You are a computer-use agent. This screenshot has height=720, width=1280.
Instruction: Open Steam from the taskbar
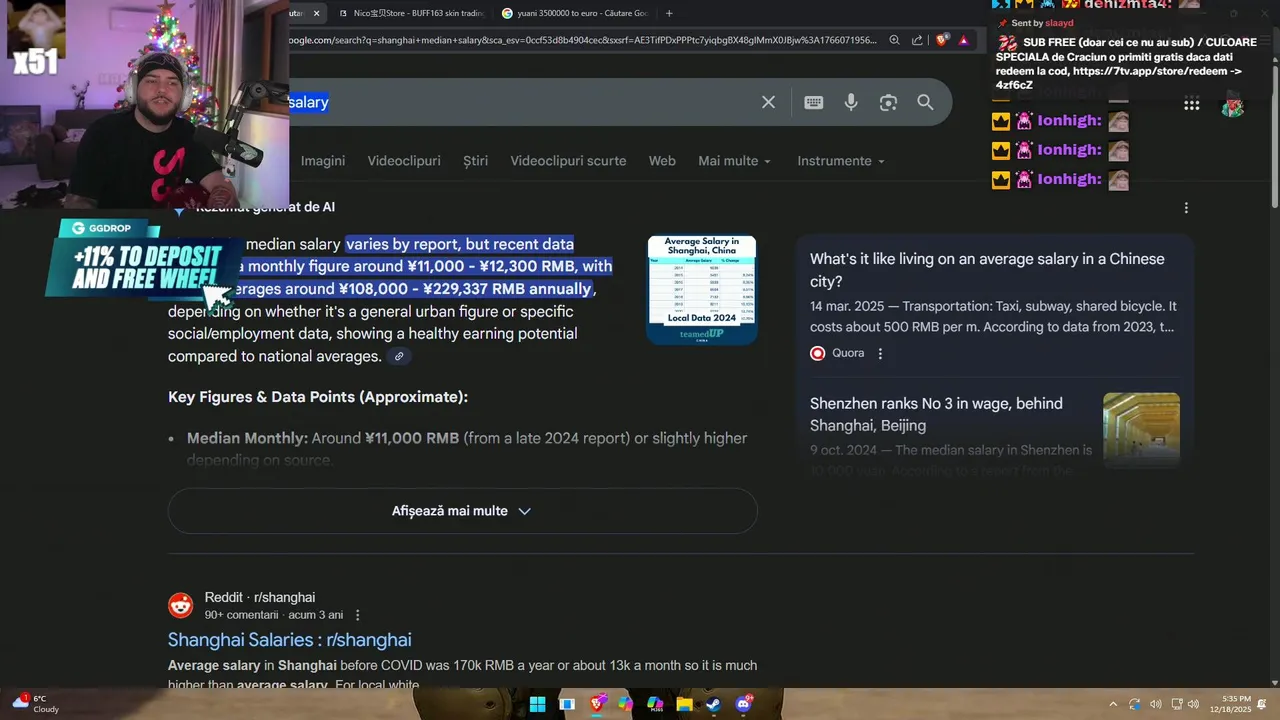713,704
